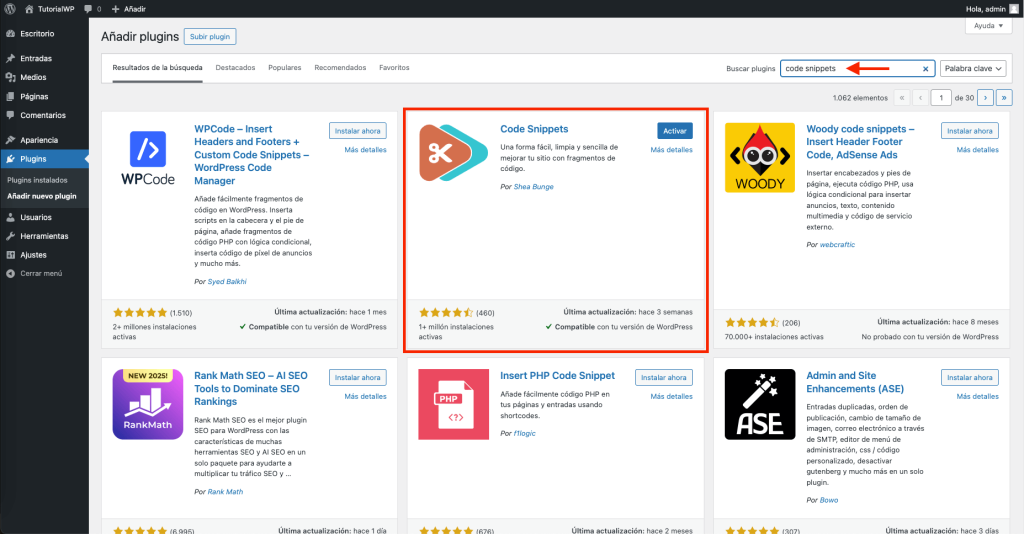Screen dimensions: 1024x534
Task: Go to next results page
Action: tap(985, 98)
